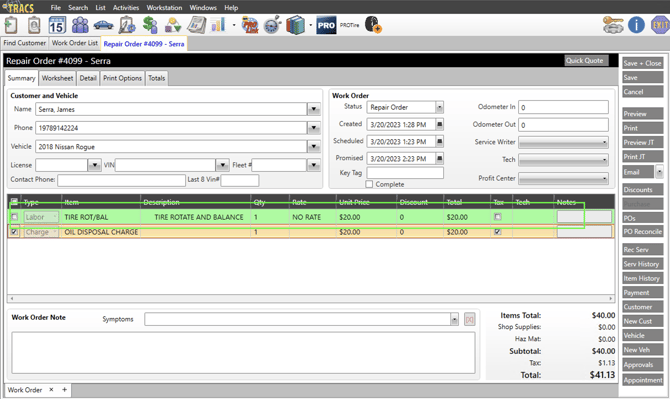
Task: Open the Scheduled date calendar picker
Action: [439, 141]
